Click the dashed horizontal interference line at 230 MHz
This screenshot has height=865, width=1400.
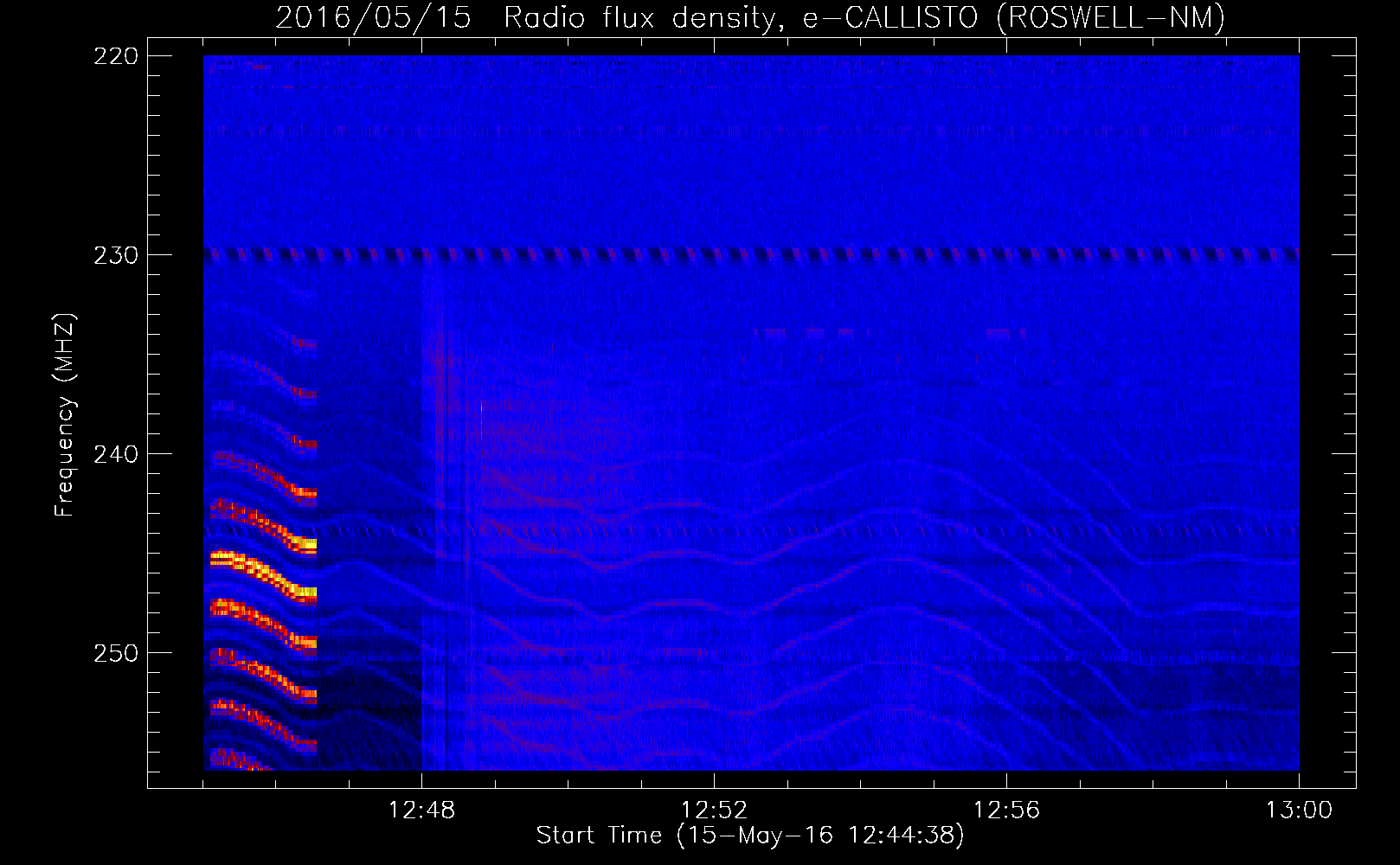(x=751, y=254)
